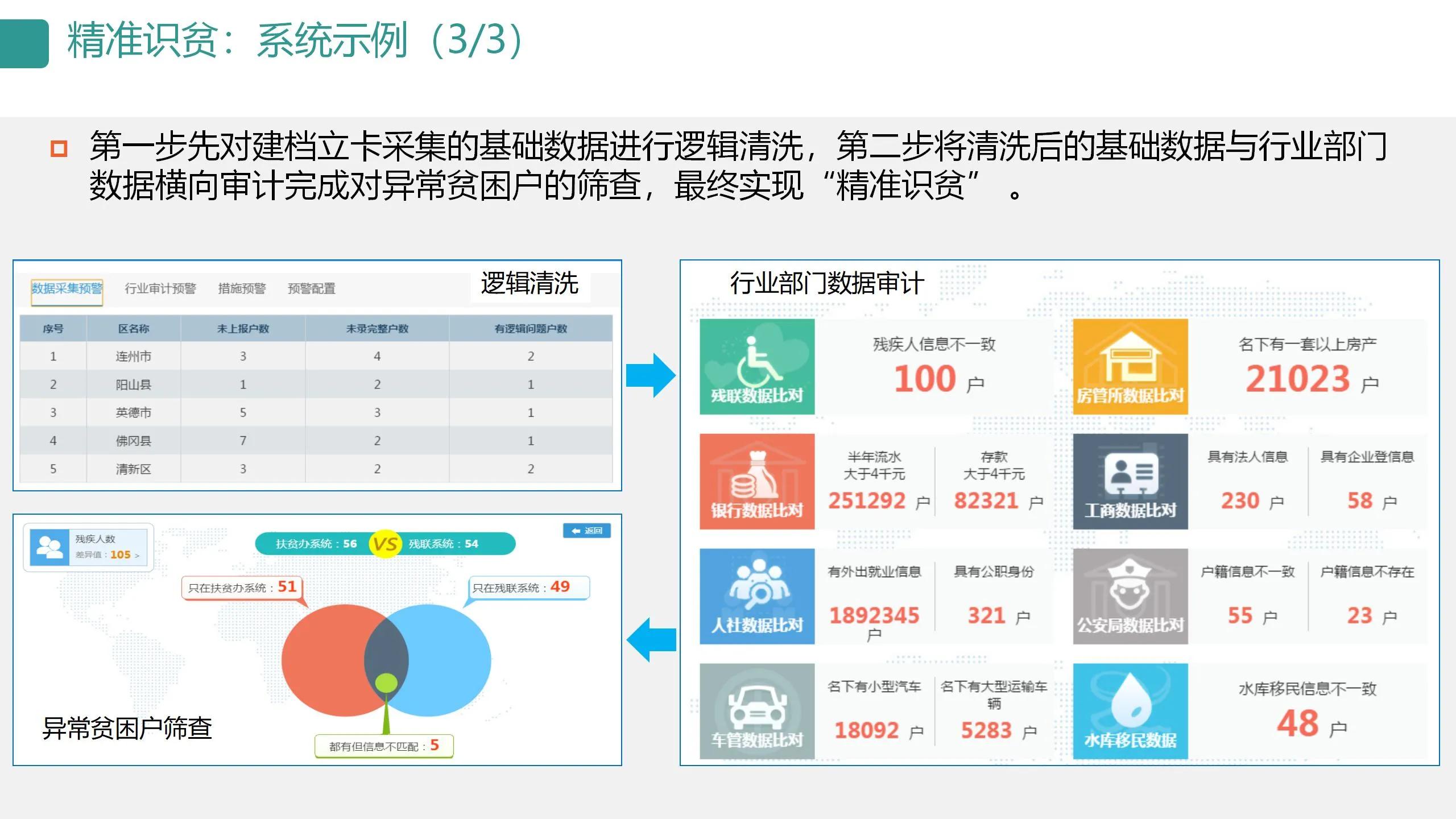Open the 房管所数据比对 house icon
Viewport: 1456px width, 819px height.
(x=1131, y=369)
